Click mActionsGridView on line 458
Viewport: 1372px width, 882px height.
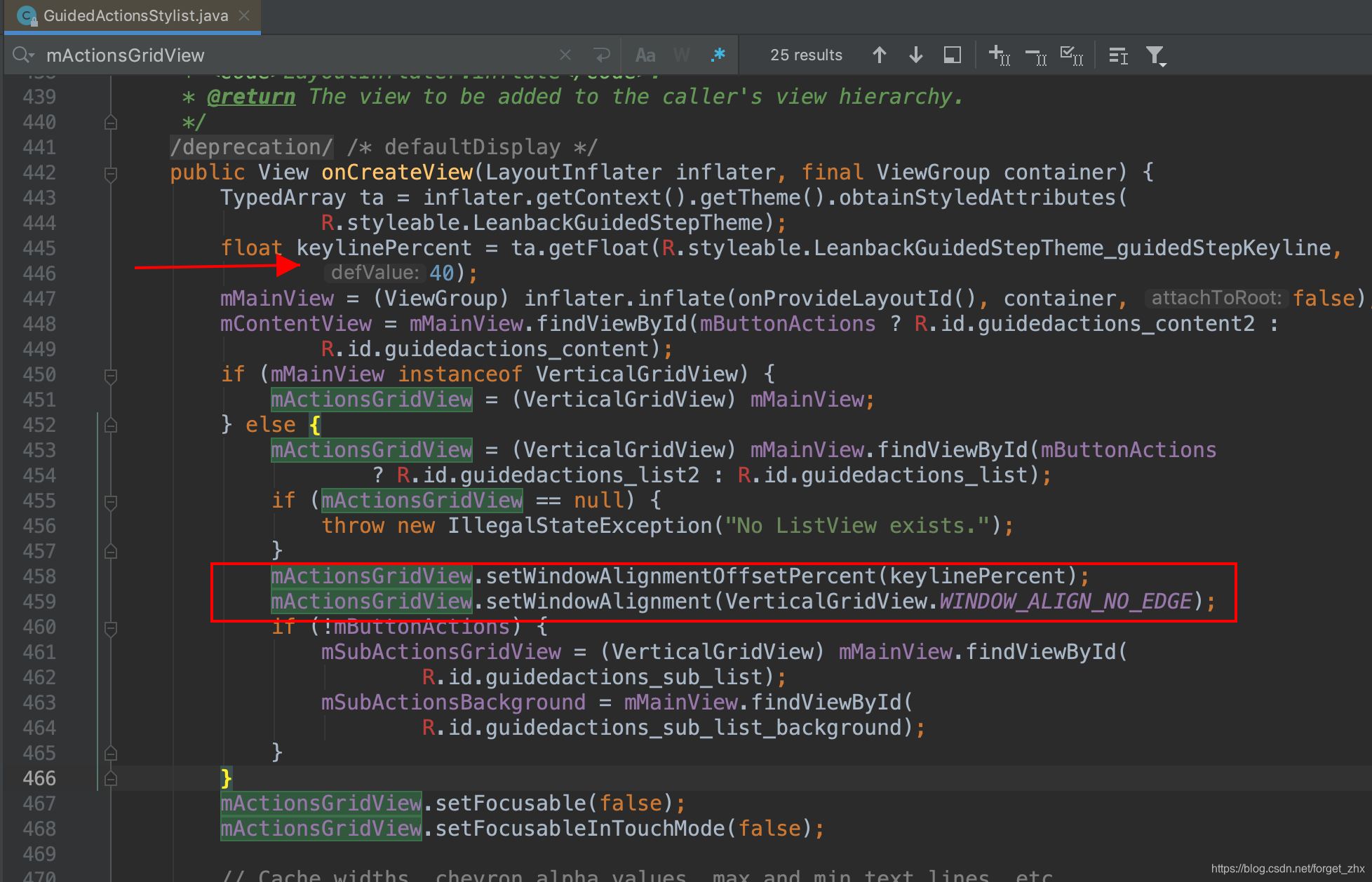(372, 576)
